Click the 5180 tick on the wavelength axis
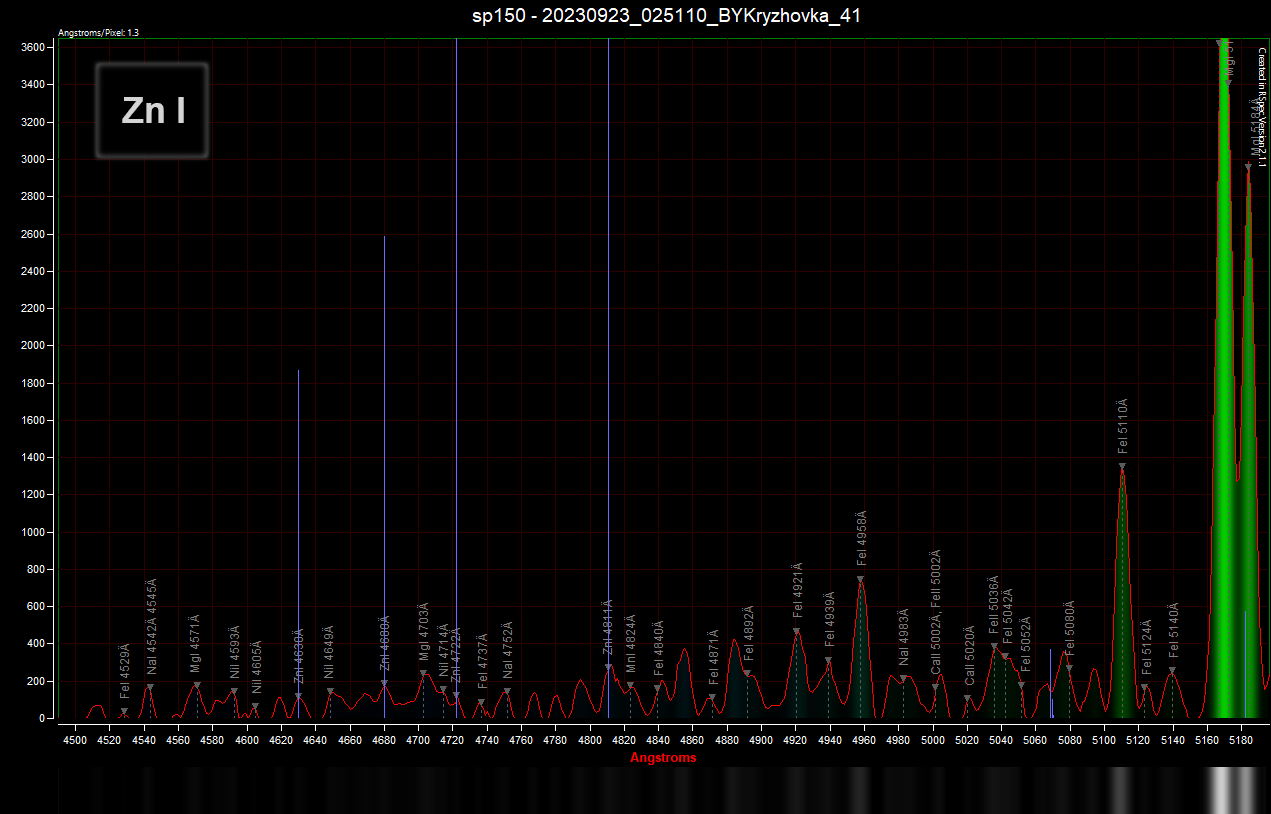1271x814 pixels. click(1241, 741)
